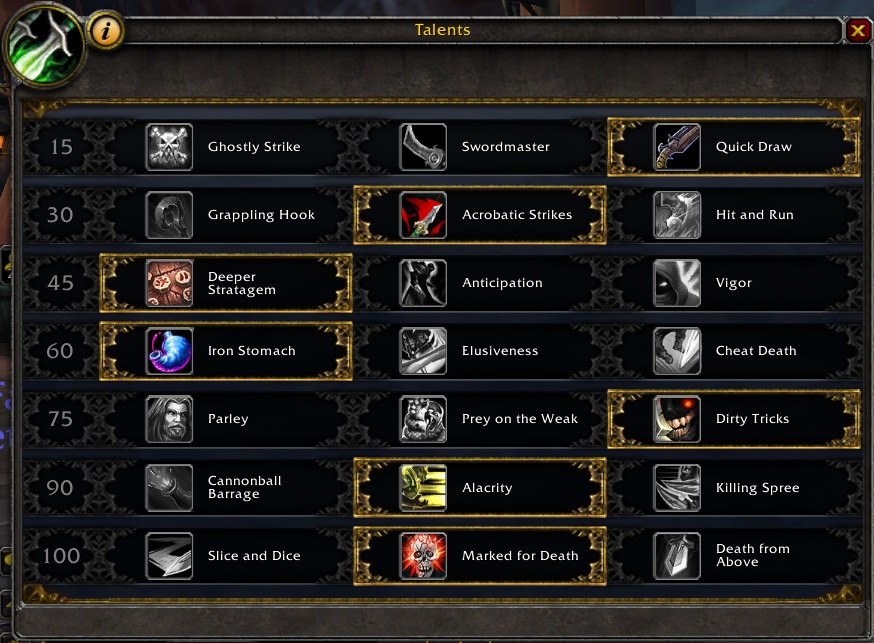
Task: Click the rogue specialization portrait icon
Action: 43,45
